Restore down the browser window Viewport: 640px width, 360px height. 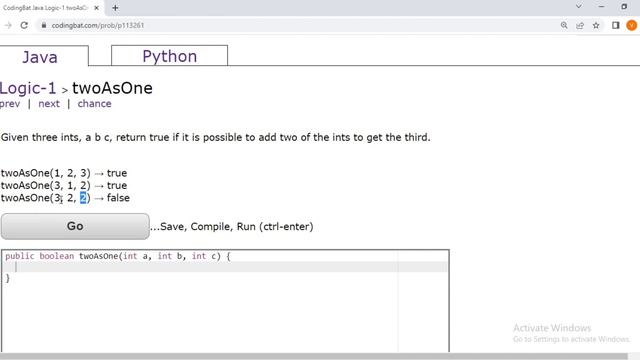point(624,7)
